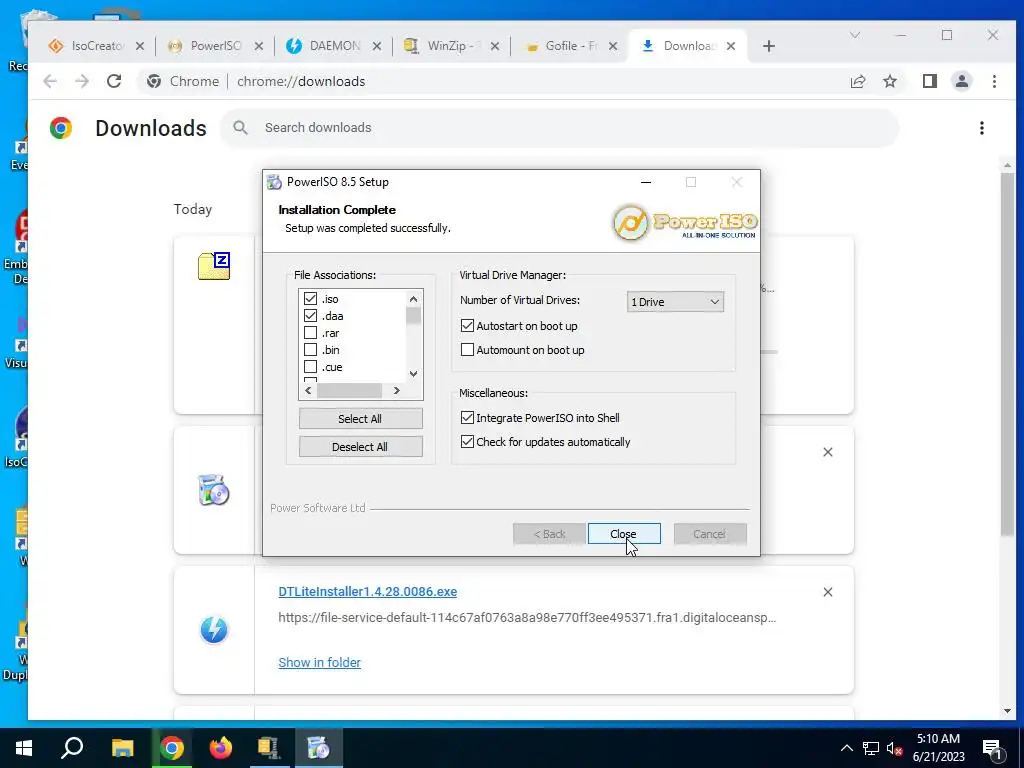The image size is (1024, 768).
Task: Click DAEMON Tools file icon in downloads
Action: [214, 630]
